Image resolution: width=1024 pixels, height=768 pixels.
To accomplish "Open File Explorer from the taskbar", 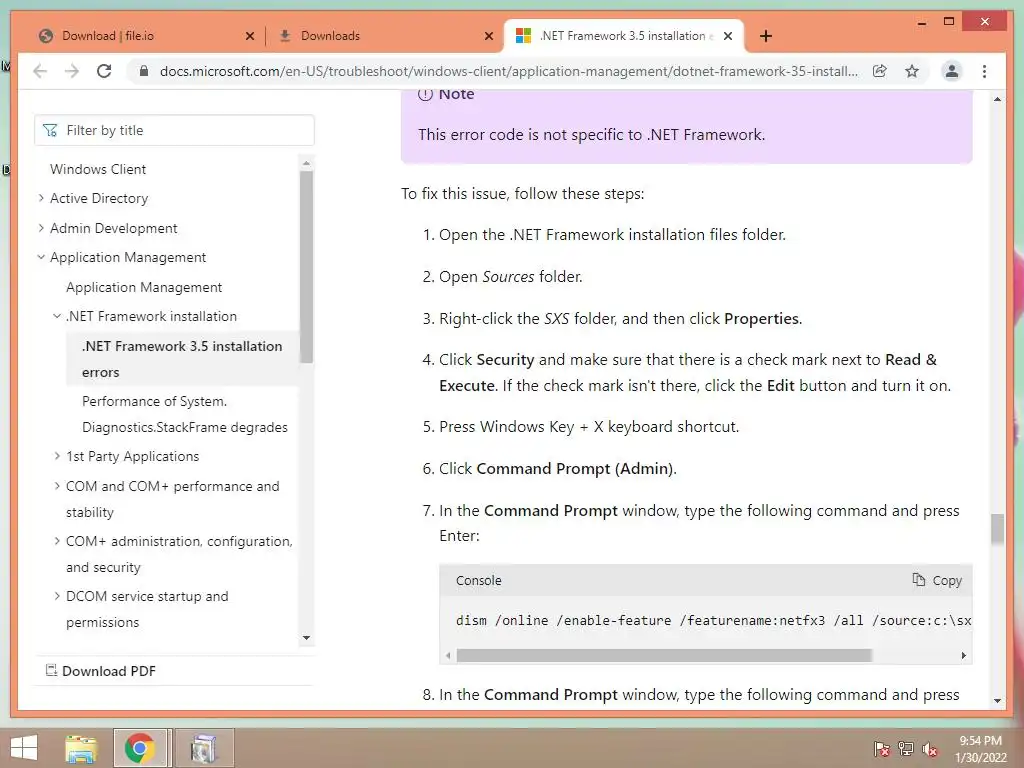I will coord(81,748).
